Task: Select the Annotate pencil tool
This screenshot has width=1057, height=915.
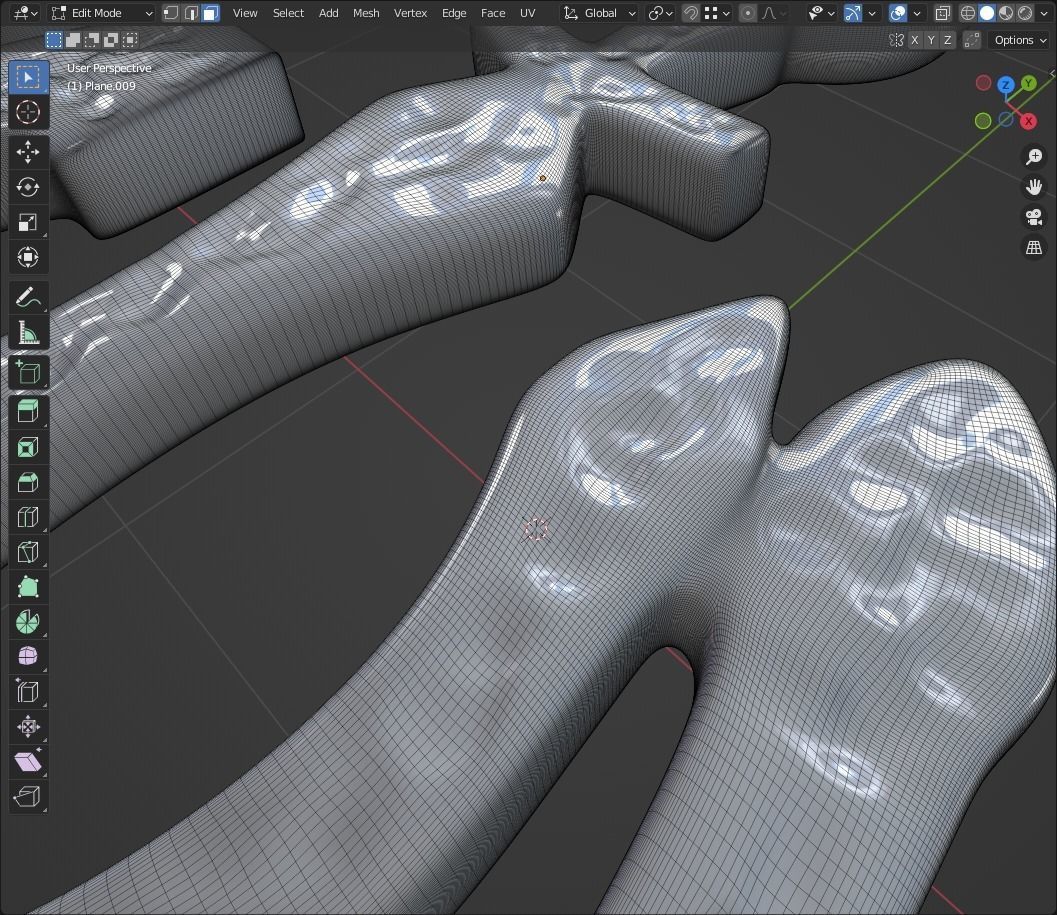Action: point(28,297)
